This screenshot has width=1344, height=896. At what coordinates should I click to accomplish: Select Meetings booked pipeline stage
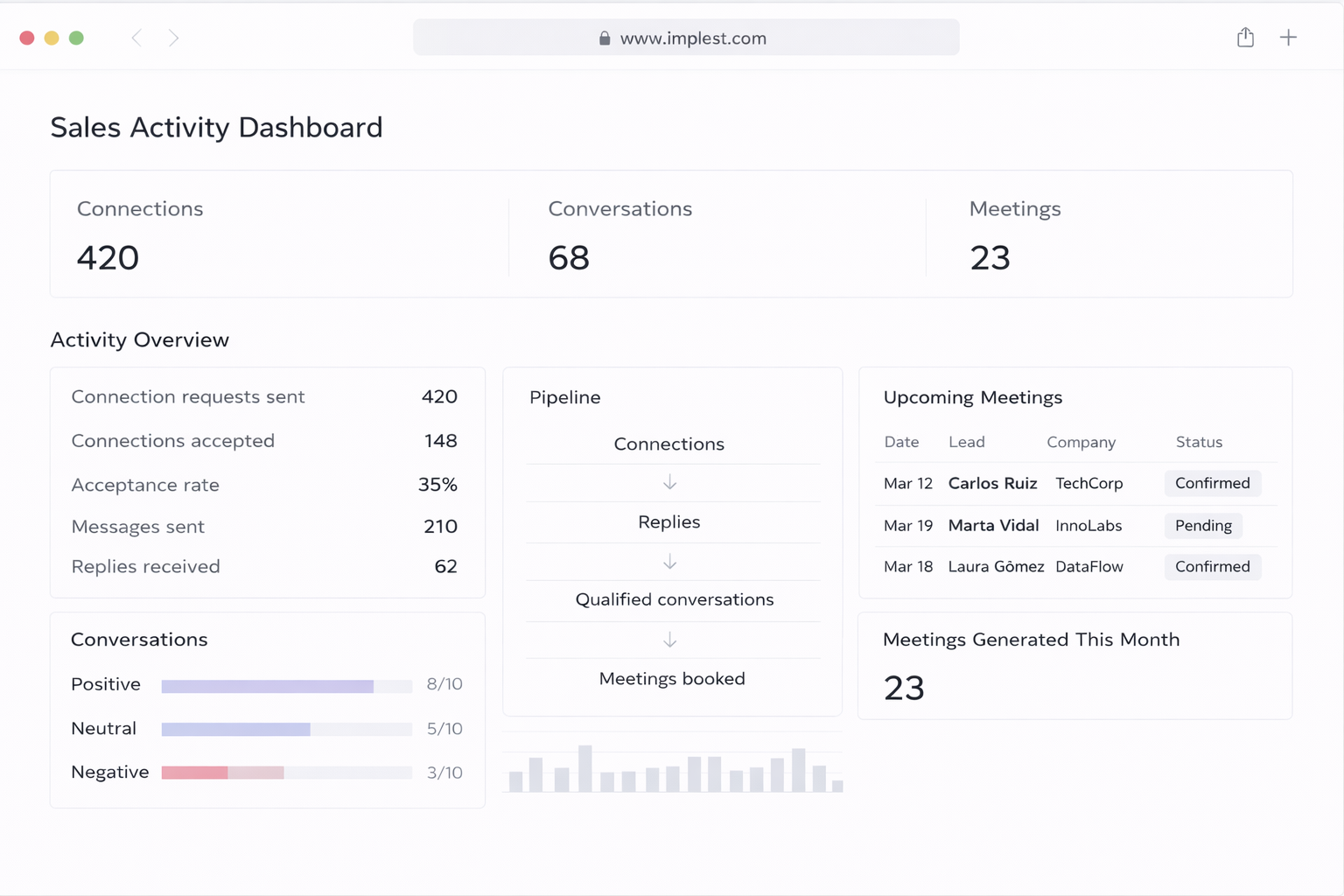(x=672, y=679)
